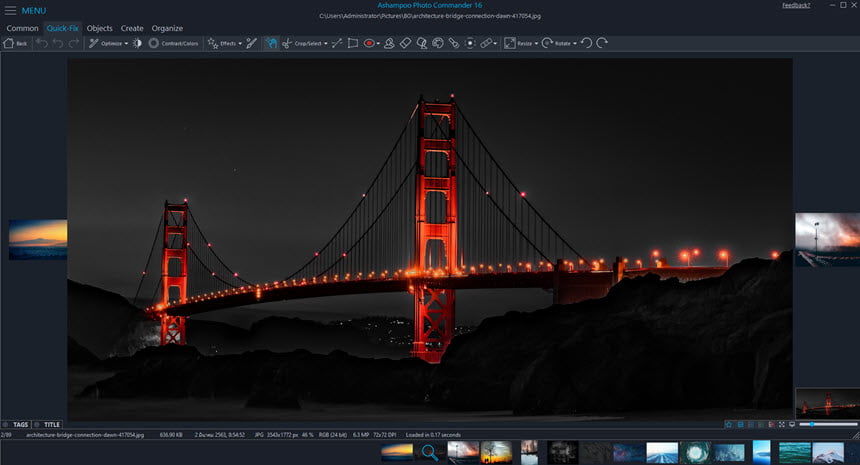Click the 'Loaded in 0.17 seconds' status text
Screen dimensions: 860x465
pos(433,435)
